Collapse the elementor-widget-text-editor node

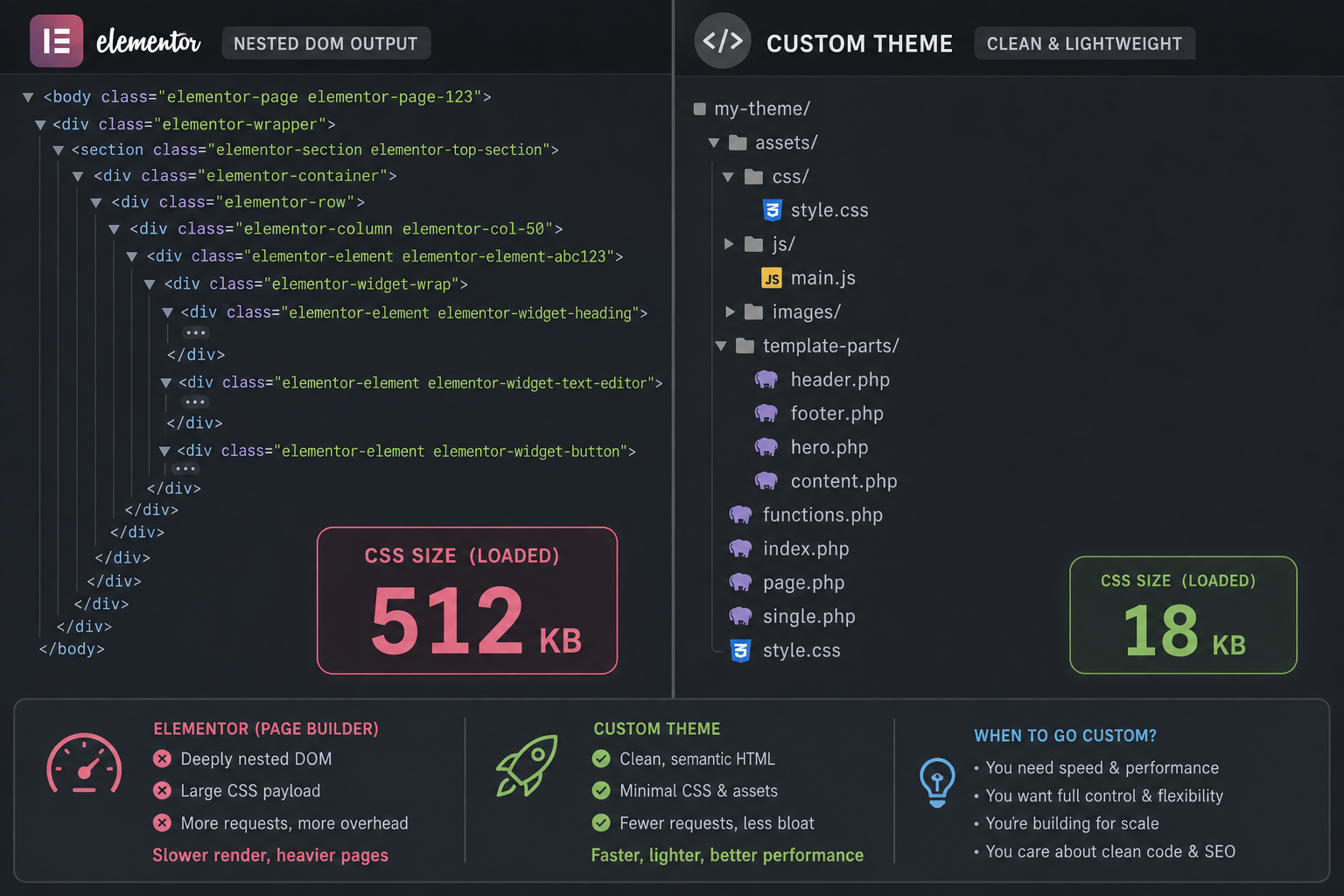165,382
